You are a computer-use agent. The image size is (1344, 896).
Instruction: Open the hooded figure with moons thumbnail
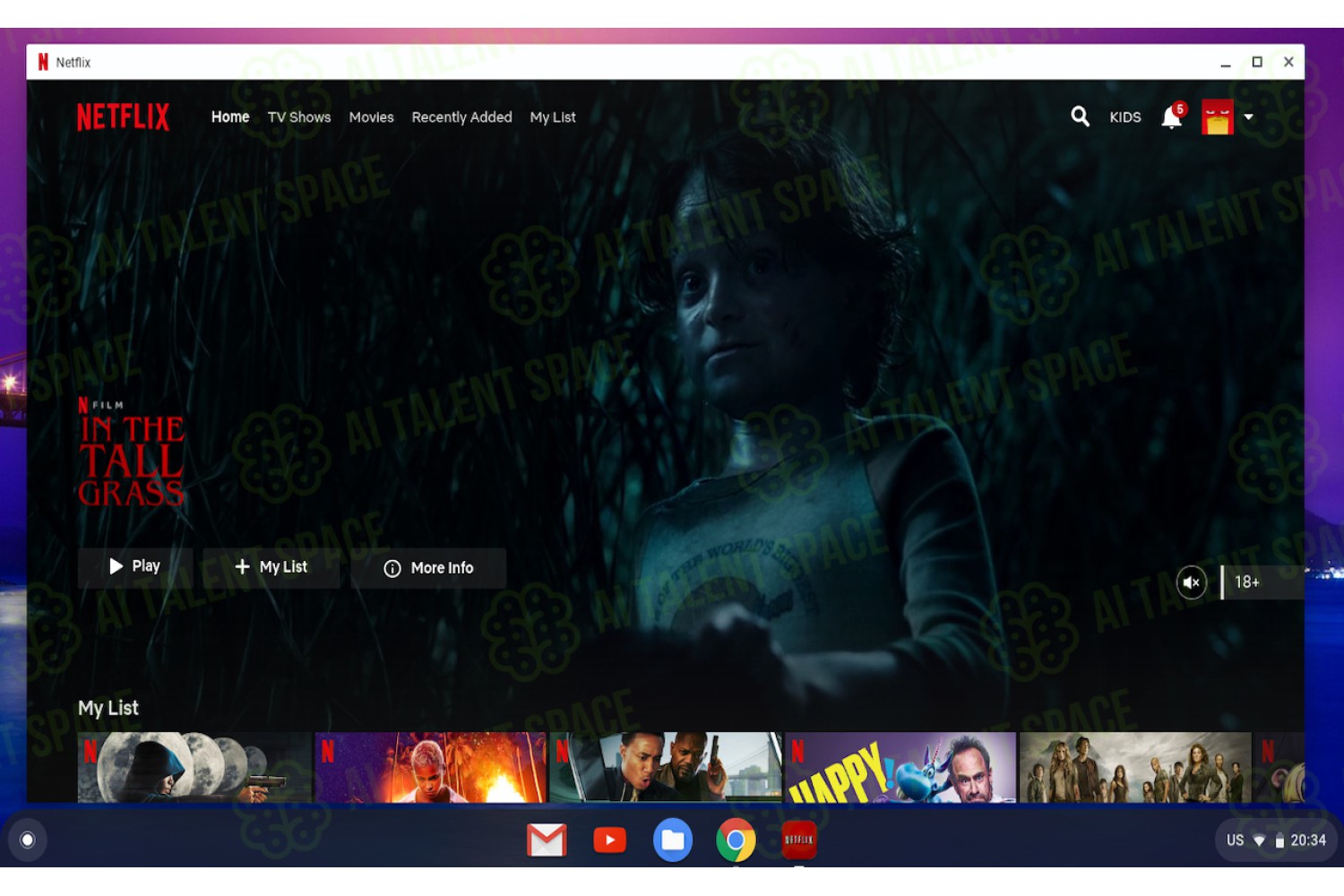click(194, 768)
